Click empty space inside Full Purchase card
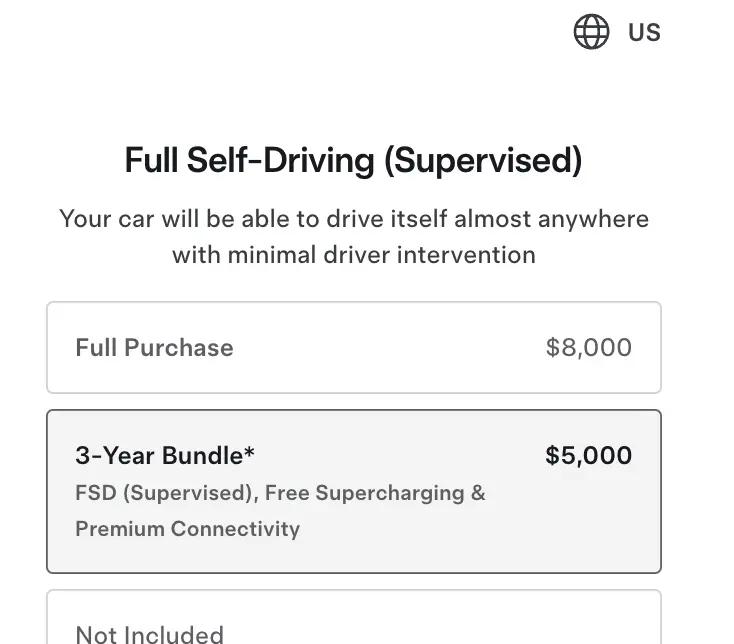 tap(389, 347)
